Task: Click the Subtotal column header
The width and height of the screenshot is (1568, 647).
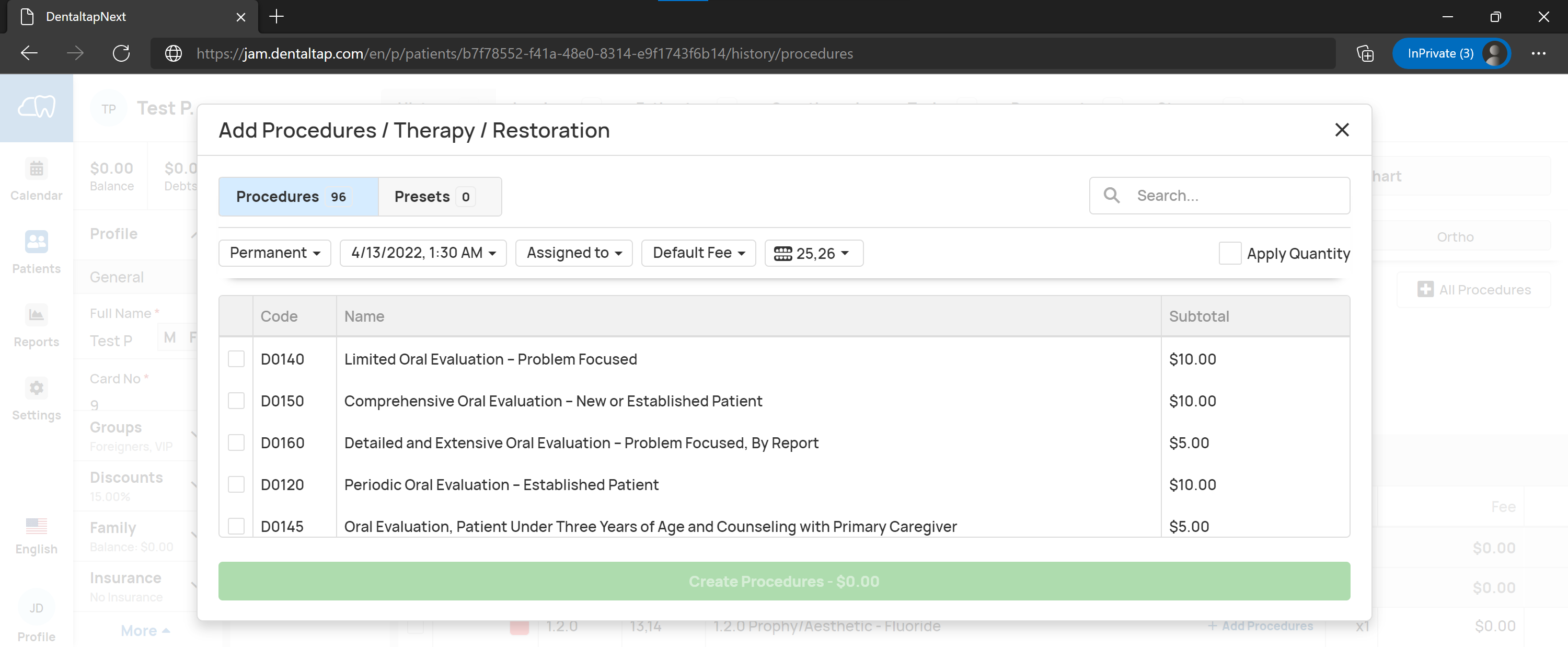Action: pyautogui.click(x=1255, y=316)
